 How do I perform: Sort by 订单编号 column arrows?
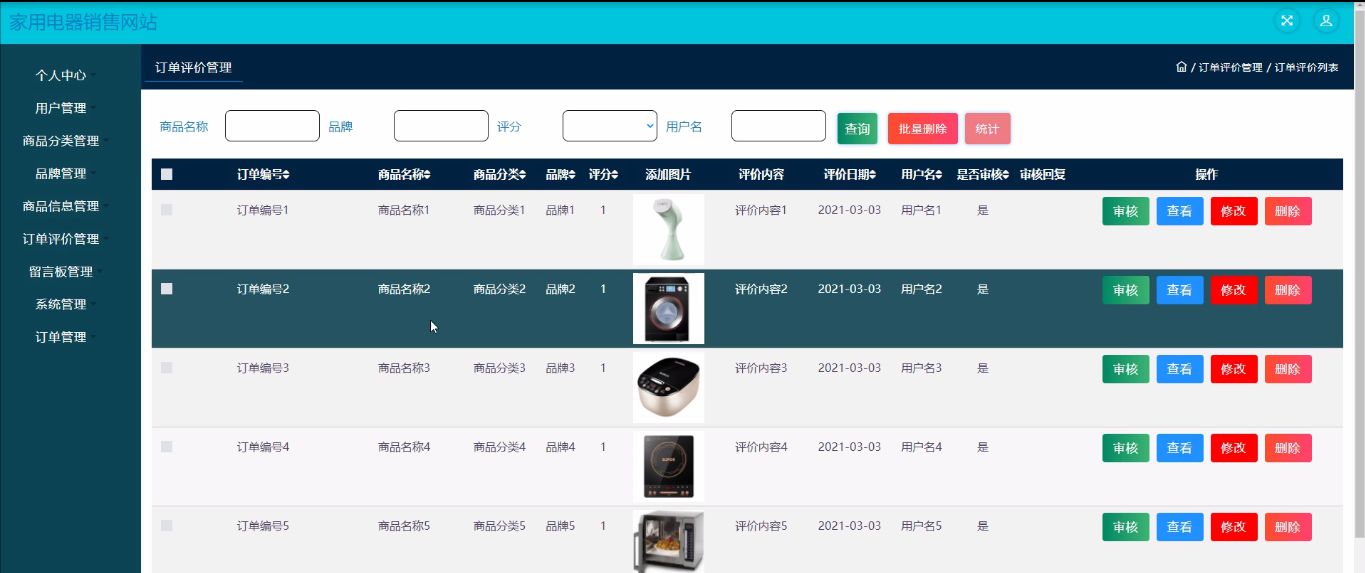tap(287, 175)
